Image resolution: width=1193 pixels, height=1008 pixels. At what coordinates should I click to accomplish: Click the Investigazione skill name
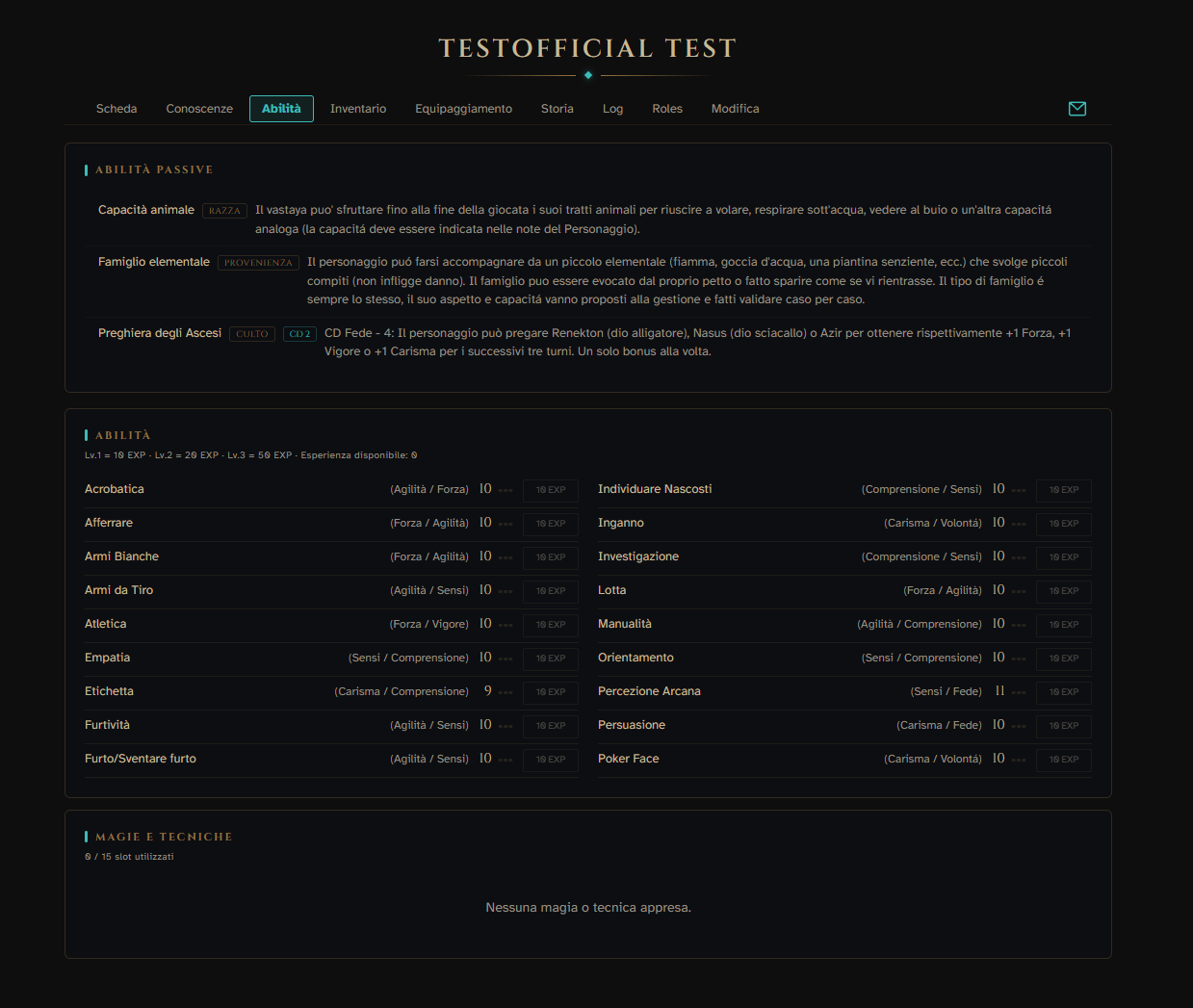638,556
